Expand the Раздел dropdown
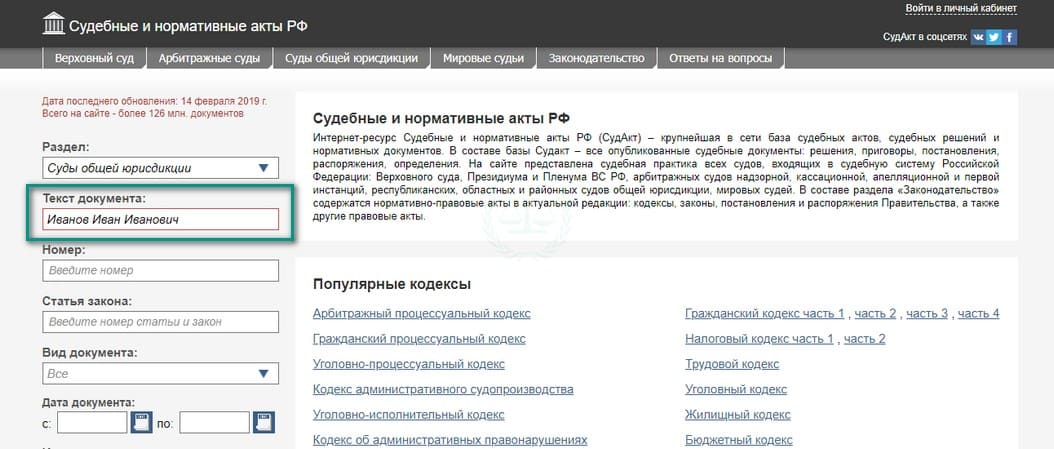This screenshot has width=1054, height=449. coord(160,168)
